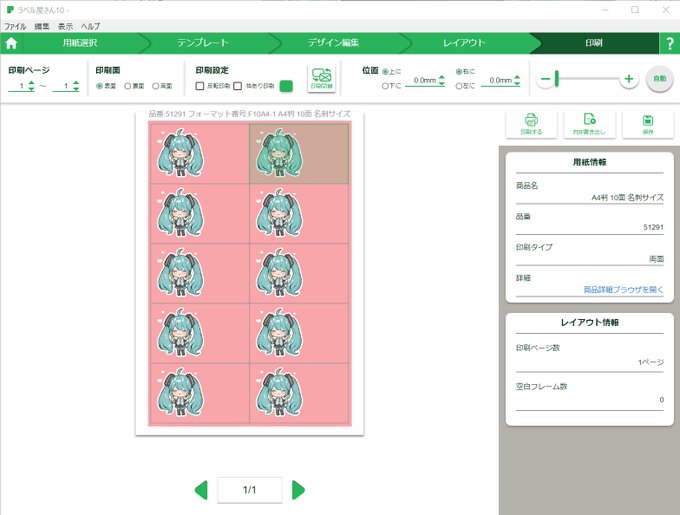Open the 編集 menu

[x=42, y=26]
